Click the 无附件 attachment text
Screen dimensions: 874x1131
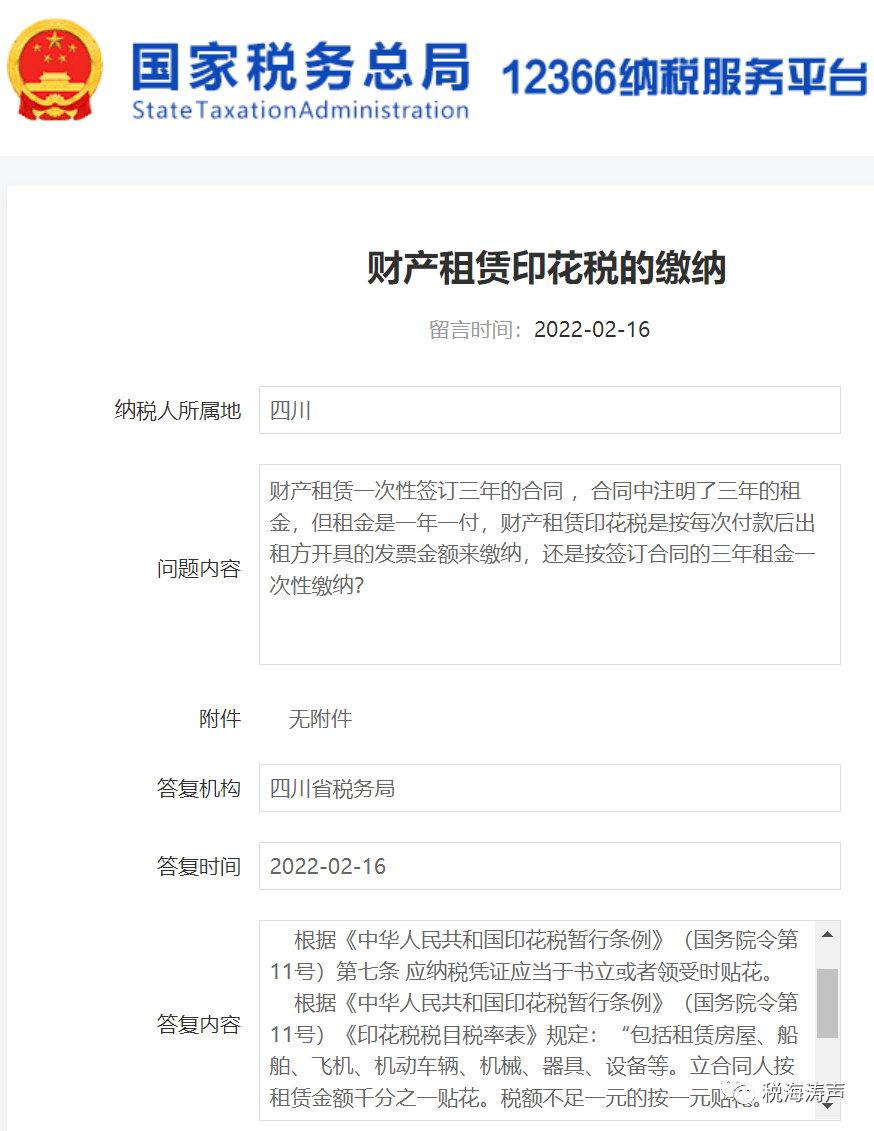(x=320, y=719)
